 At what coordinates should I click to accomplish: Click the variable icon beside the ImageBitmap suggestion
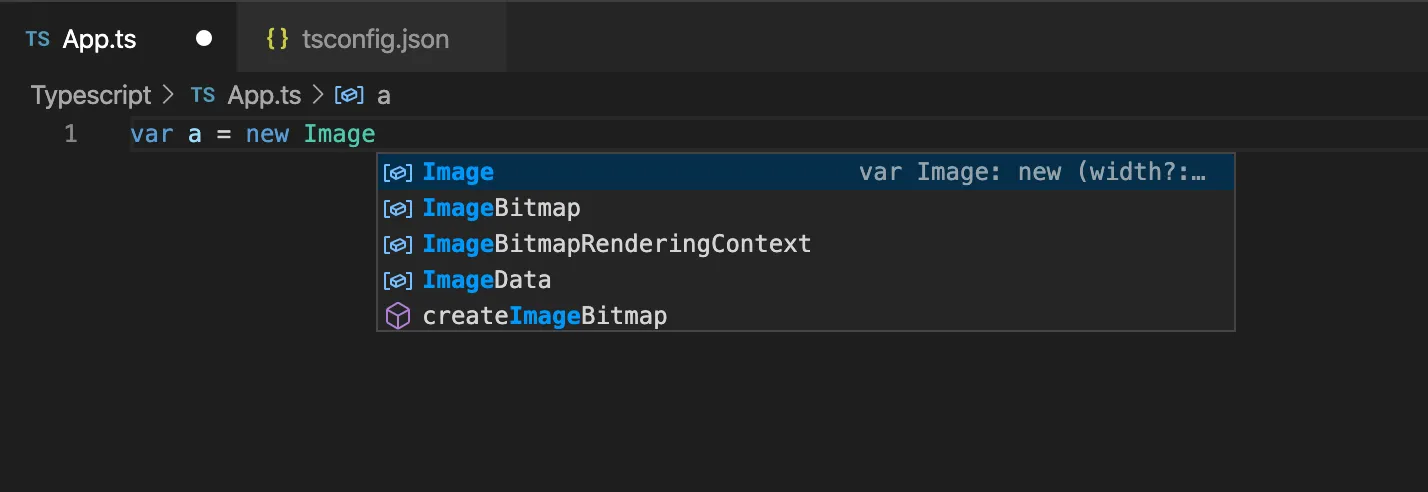pyautogui.click(x=398, y=208)
